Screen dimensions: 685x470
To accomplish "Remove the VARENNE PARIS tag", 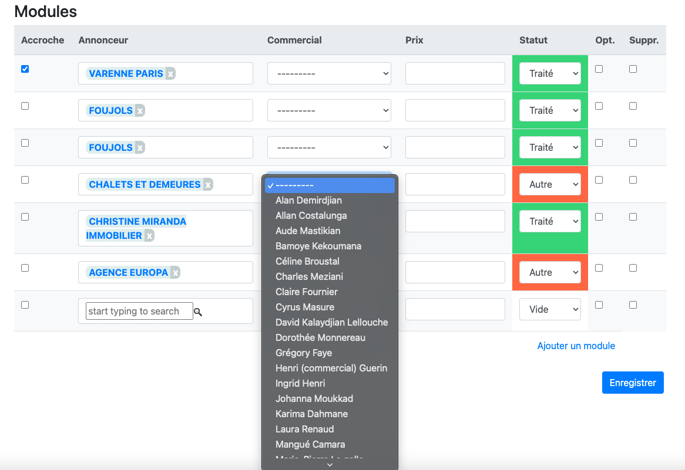I will [171, 74].
